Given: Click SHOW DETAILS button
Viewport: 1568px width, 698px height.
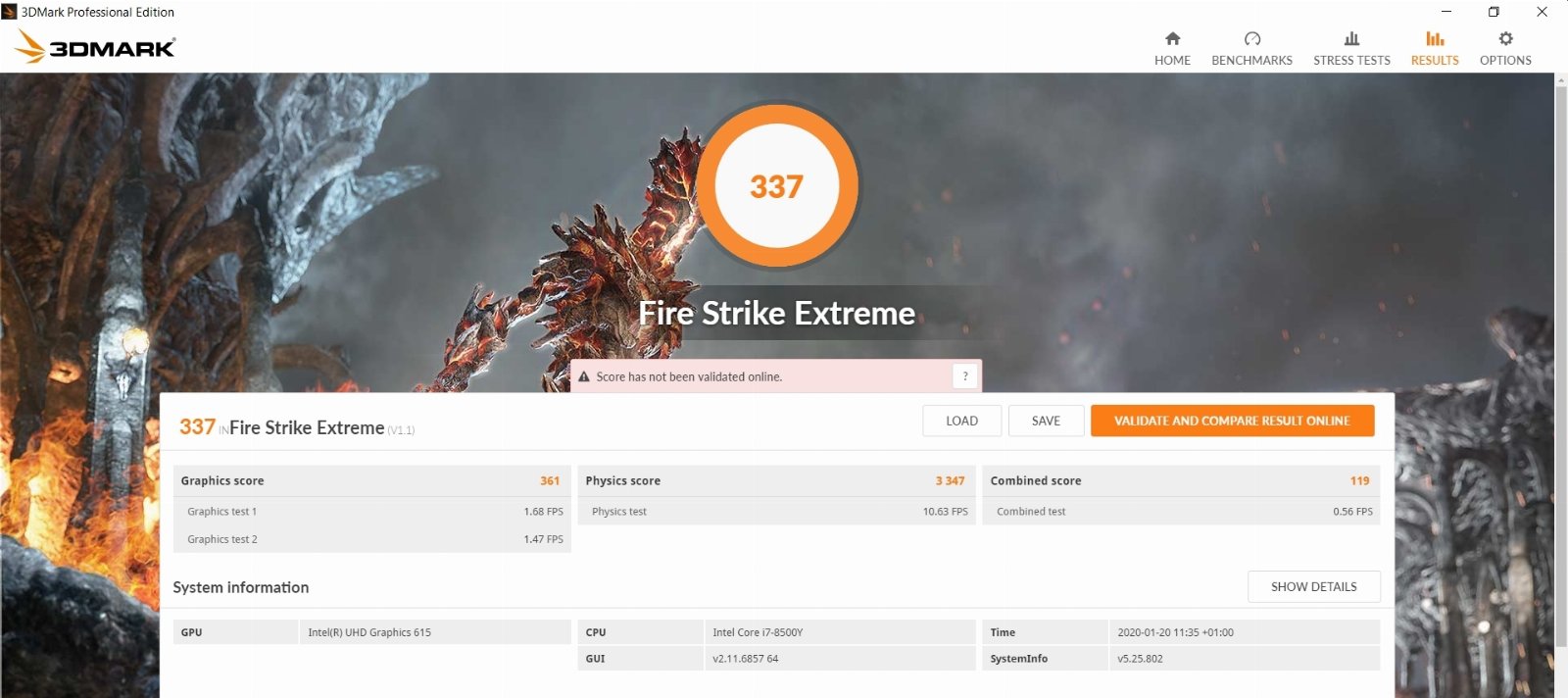Looking at the screenshot, I should tap(1313, 586).
